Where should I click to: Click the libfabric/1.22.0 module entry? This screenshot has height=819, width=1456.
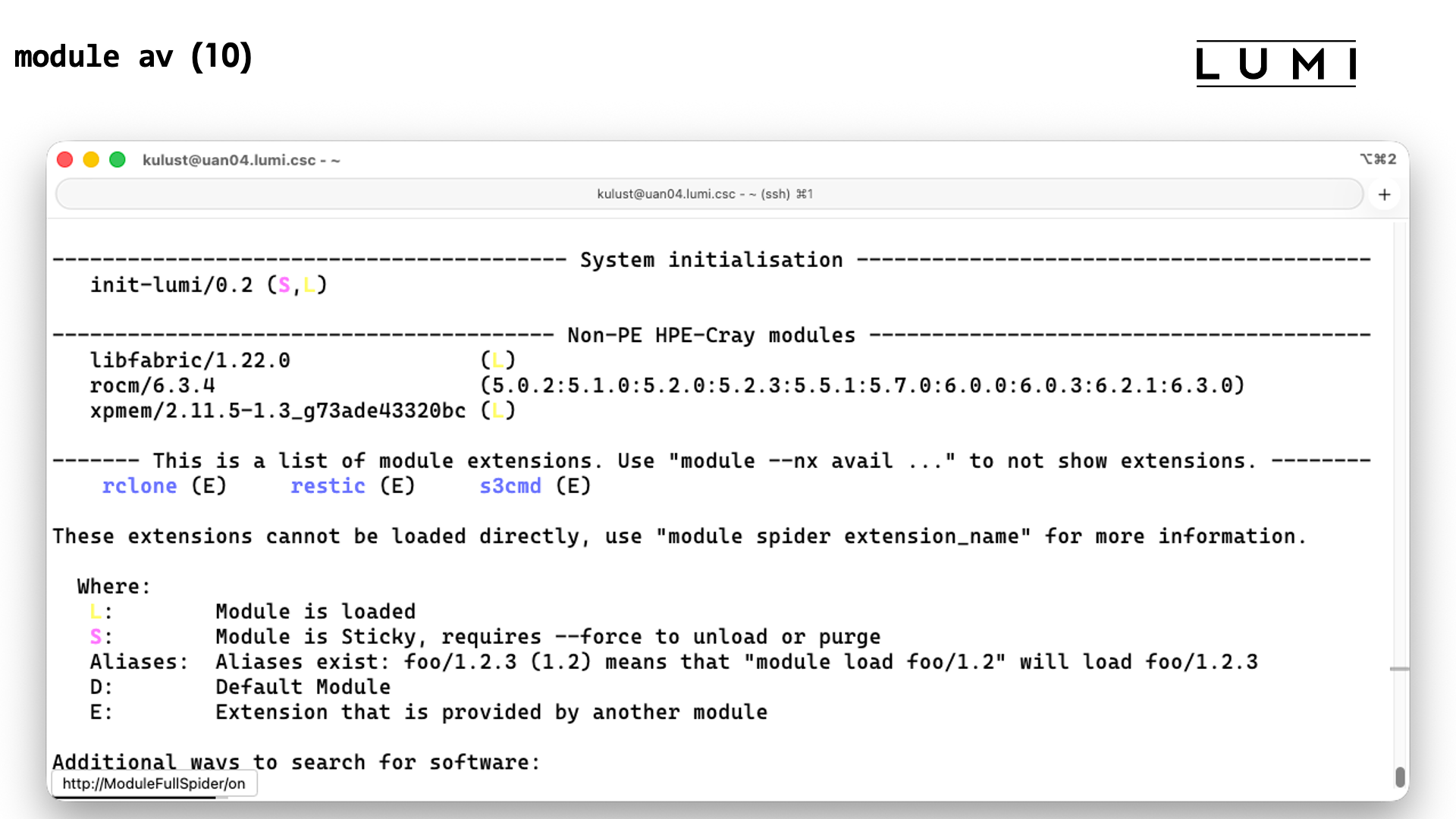click(190, 360)
